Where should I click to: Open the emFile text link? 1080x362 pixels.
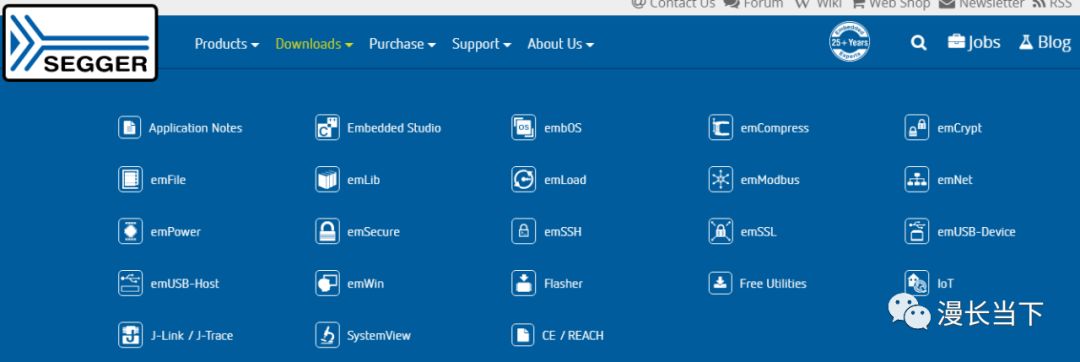168,180
